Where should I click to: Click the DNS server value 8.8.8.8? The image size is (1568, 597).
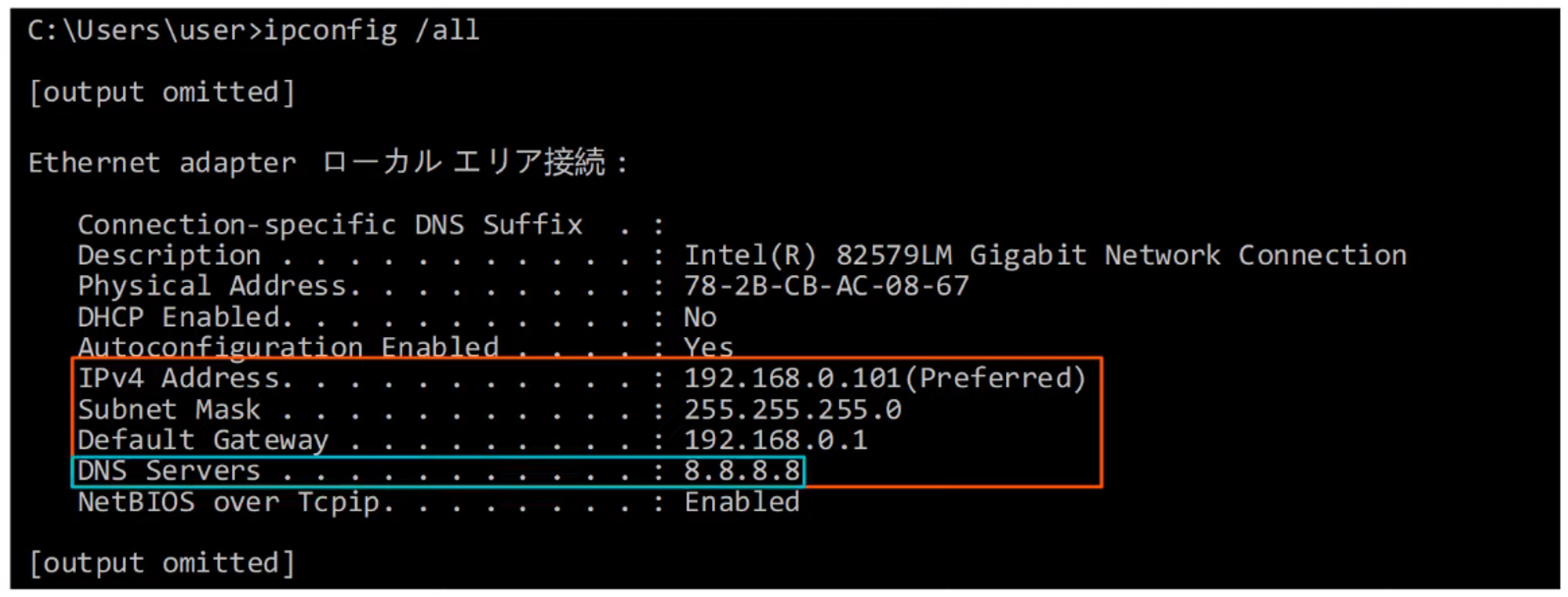[x=742, y=471]
